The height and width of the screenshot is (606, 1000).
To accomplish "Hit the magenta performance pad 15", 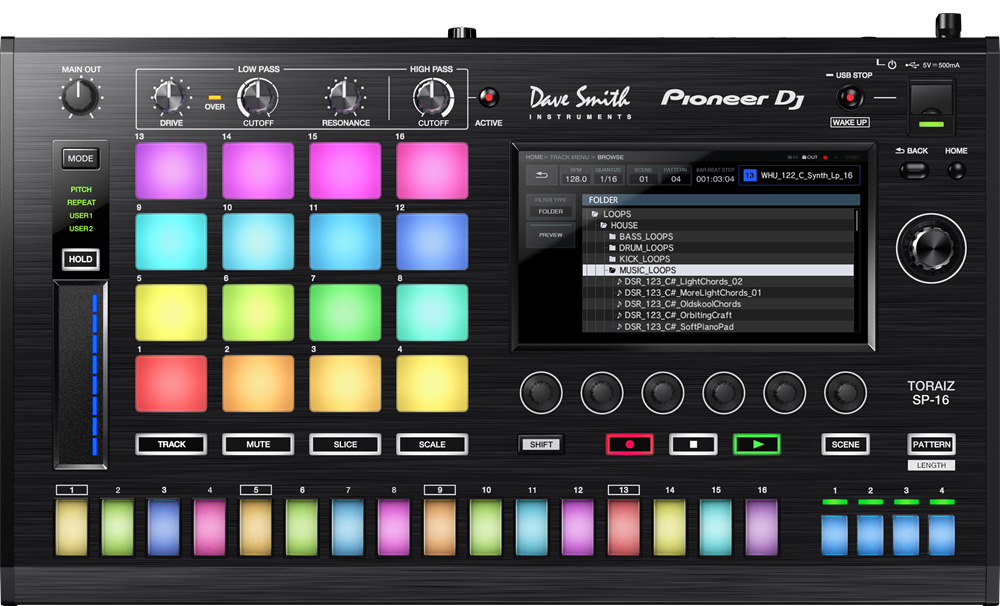I will click(x=345, y=171).
